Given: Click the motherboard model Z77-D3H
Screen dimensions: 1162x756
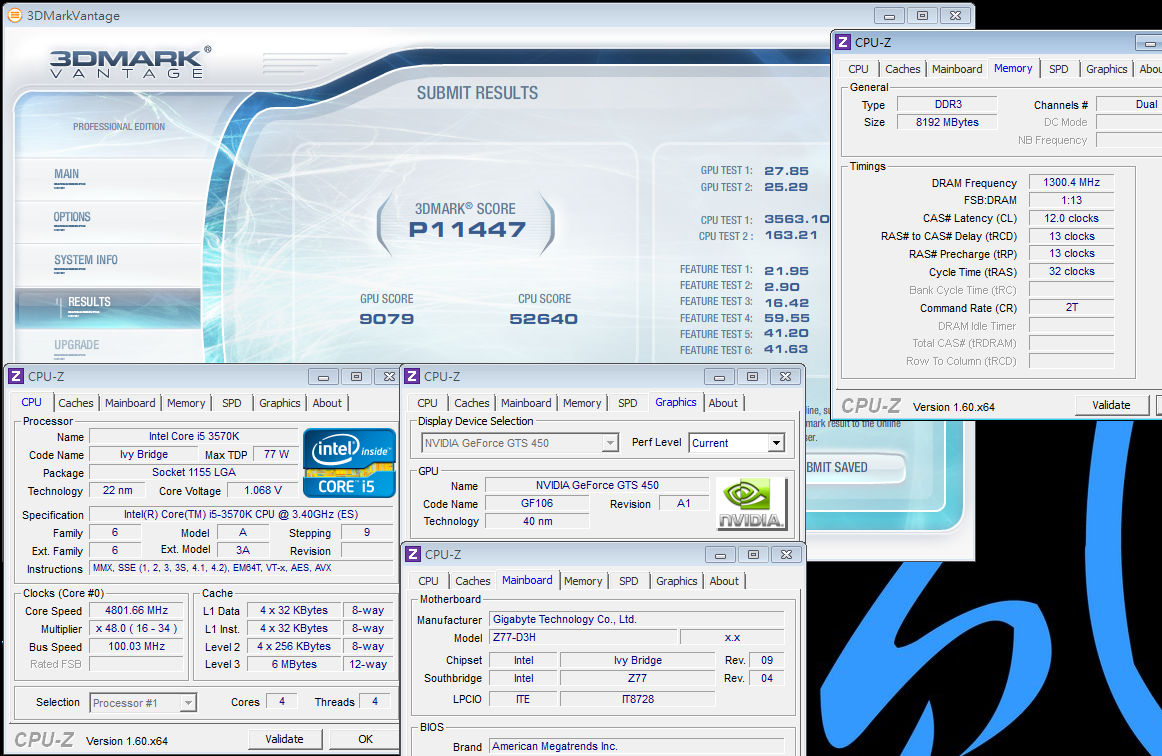Looking at the screenshot, I should tap(583, 637).
